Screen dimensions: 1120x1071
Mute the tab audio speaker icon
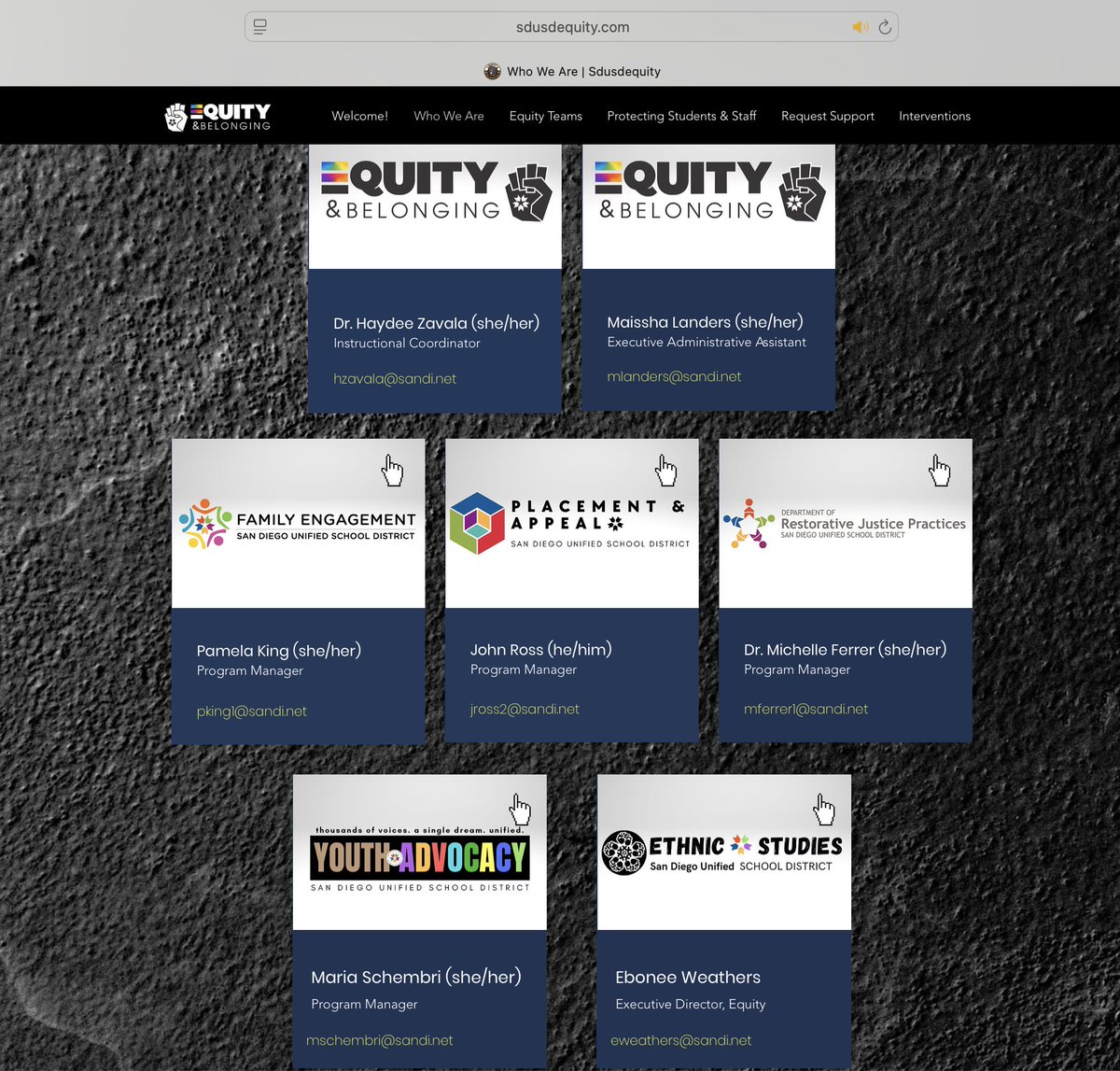click(861, 27)
